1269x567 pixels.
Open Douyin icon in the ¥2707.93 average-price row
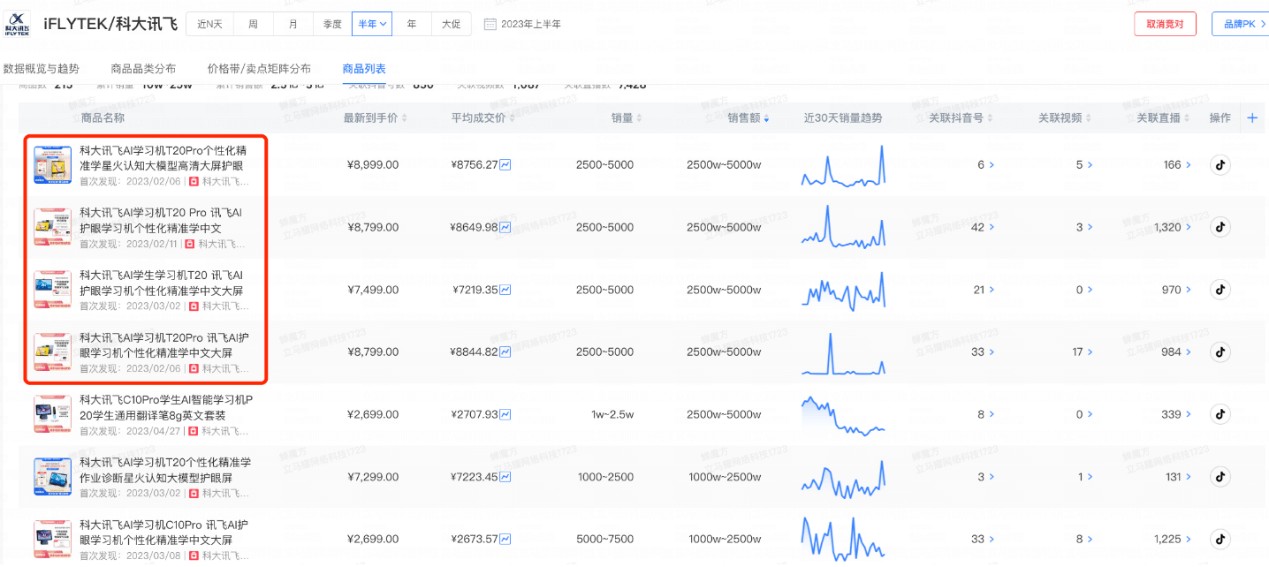[x=1220, y=414]
